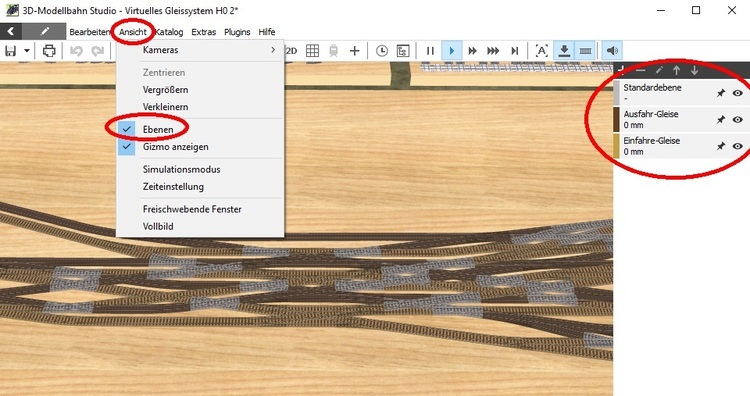Click the Einfahre-Gleise layer color swatch
This screenshot has height=396, width=750.
point(617,146)
